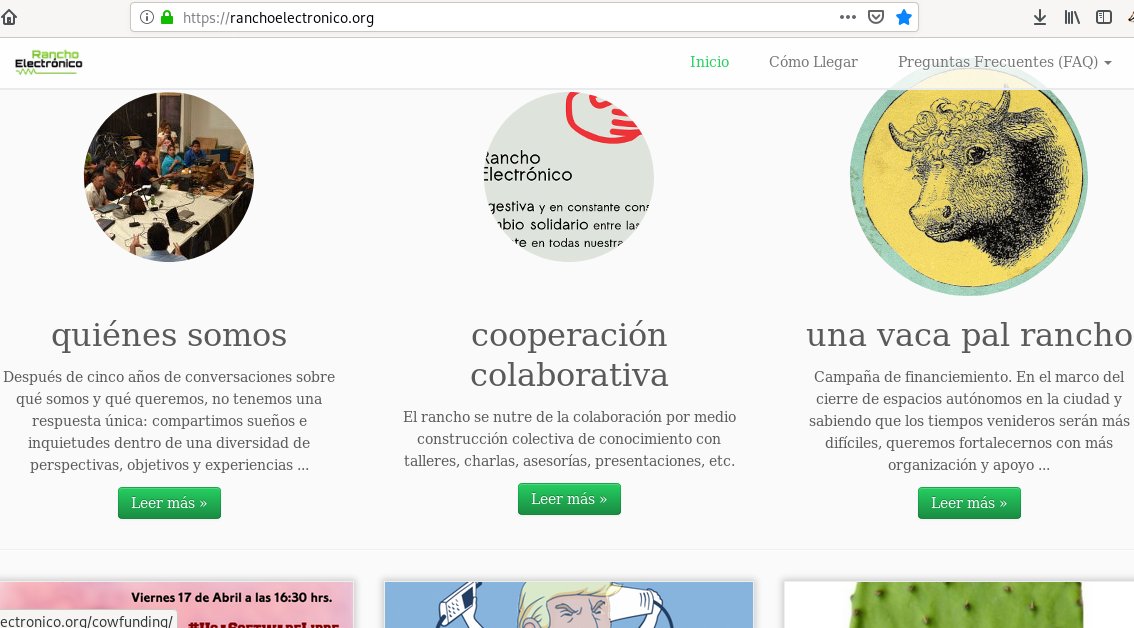Viewport: 1134px width, 628px height.
Task: Open the Cómo Llegar navigation item
Action: [x=814, y=62]
